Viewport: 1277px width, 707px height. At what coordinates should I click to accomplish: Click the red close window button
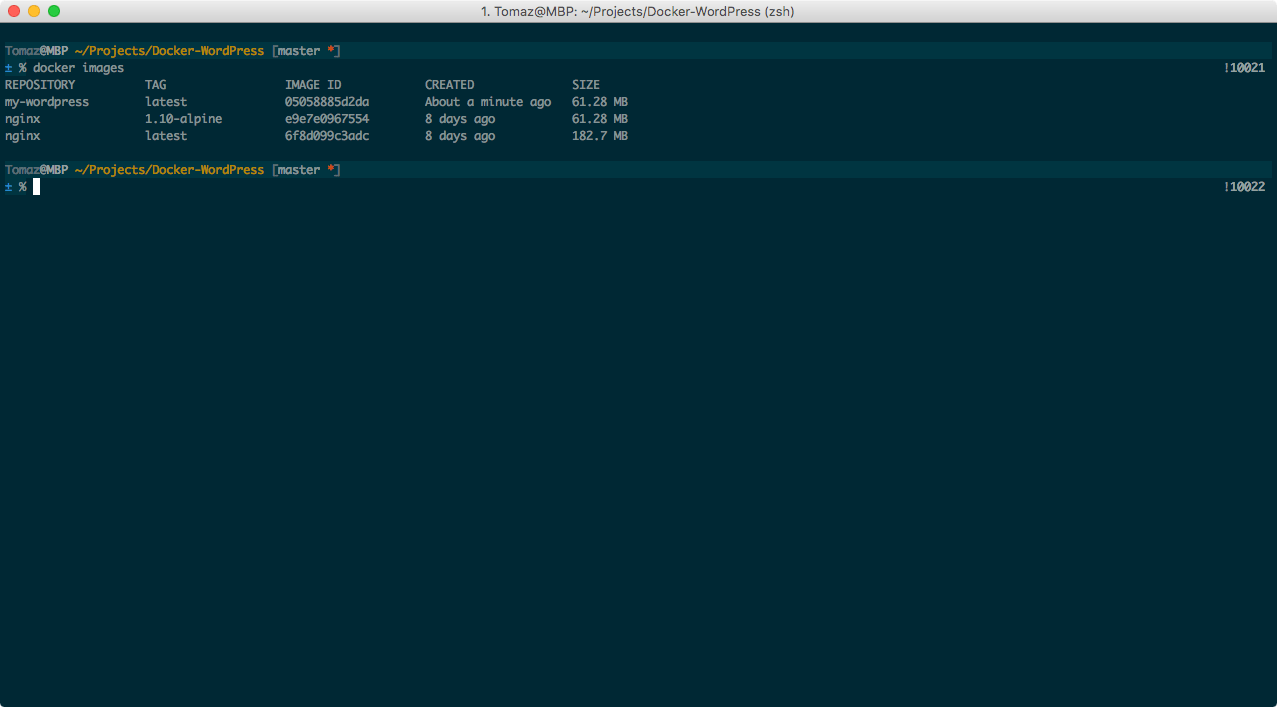coord(14,11)
